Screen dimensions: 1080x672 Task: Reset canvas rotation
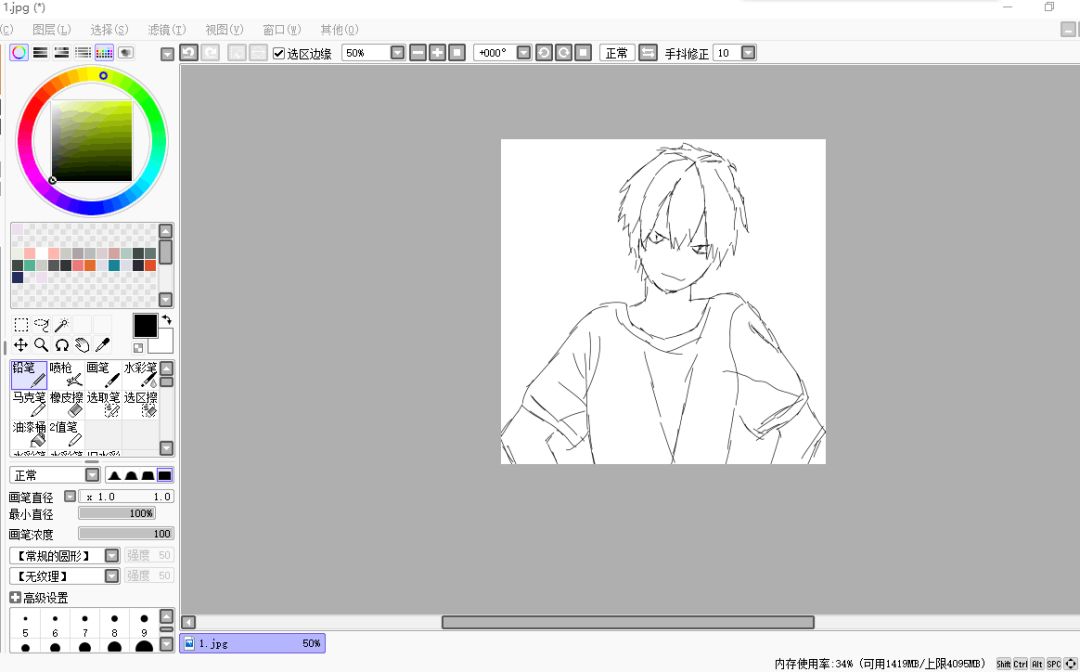pos(583,52)
